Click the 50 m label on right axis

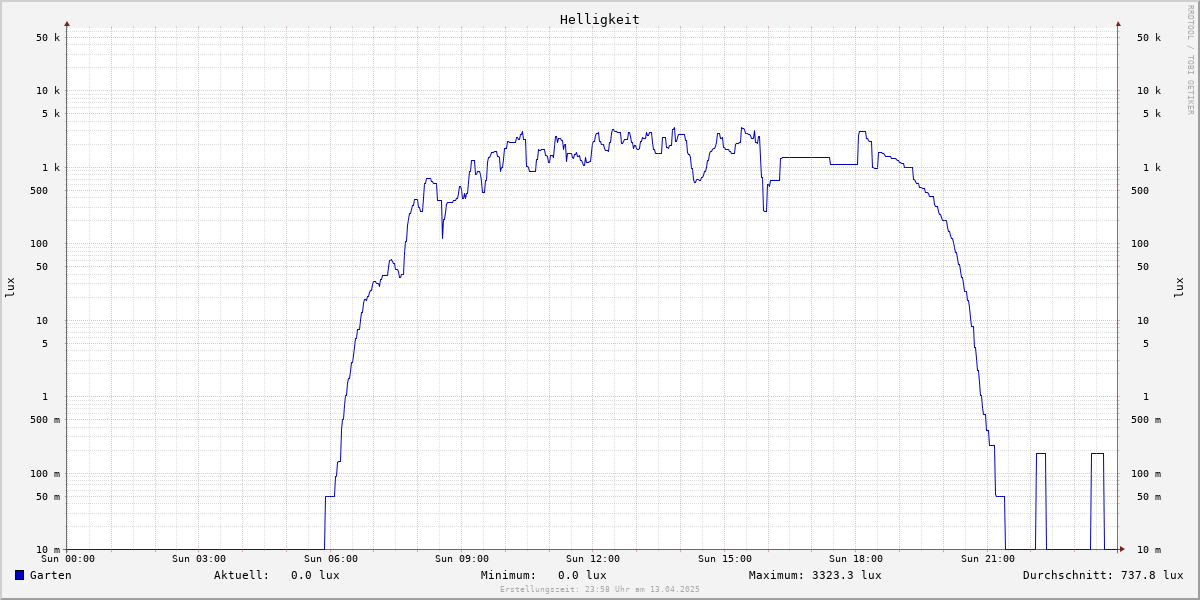coord(1149,497)
